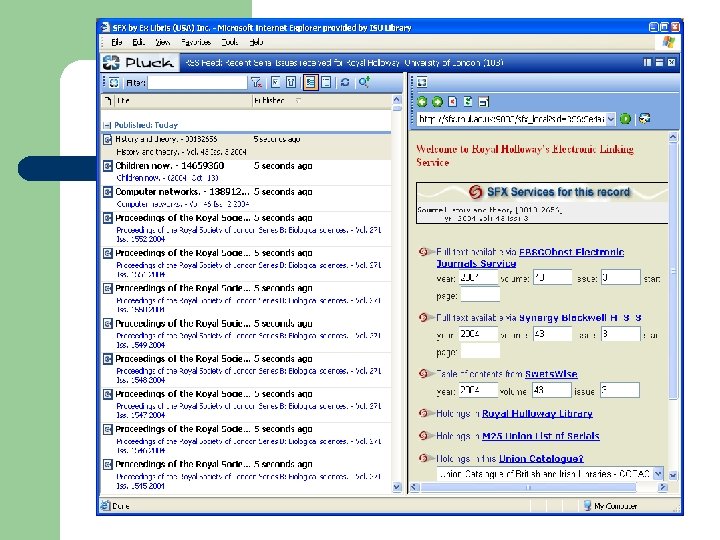Image resolution: width=720 pixels, height=540 pixels.
Task: Reload page with the green page icon
Action: pyautogui.click(x=468, y=102)
